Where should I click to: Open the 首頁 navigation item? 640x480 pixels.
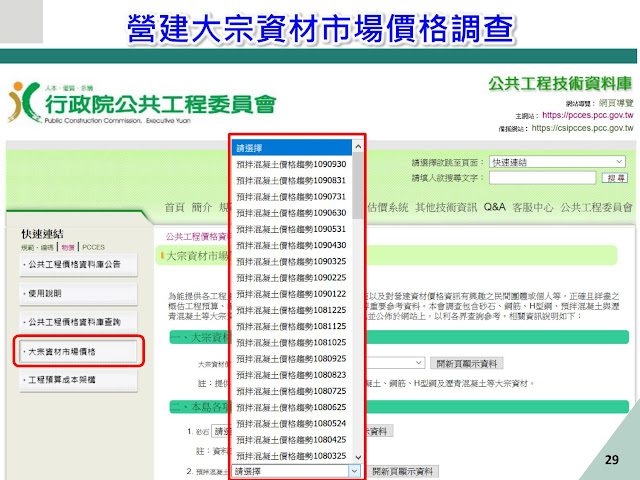(x=174, y=207)
